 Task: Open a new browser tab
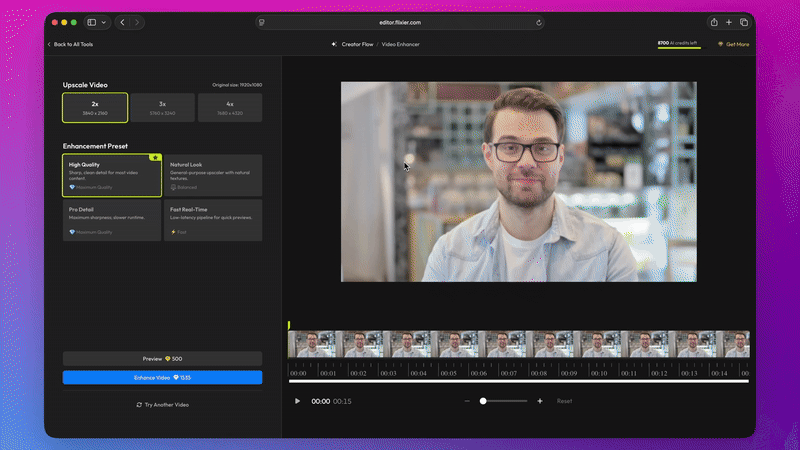(x=729, y=22)
